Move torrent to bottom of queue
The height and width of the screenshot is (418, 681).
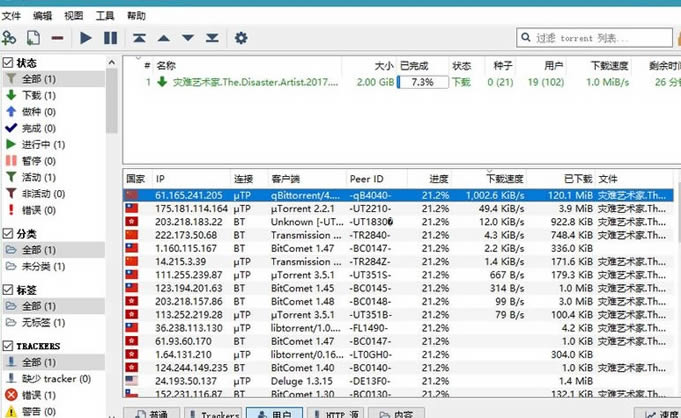click(x=212, y=38)
